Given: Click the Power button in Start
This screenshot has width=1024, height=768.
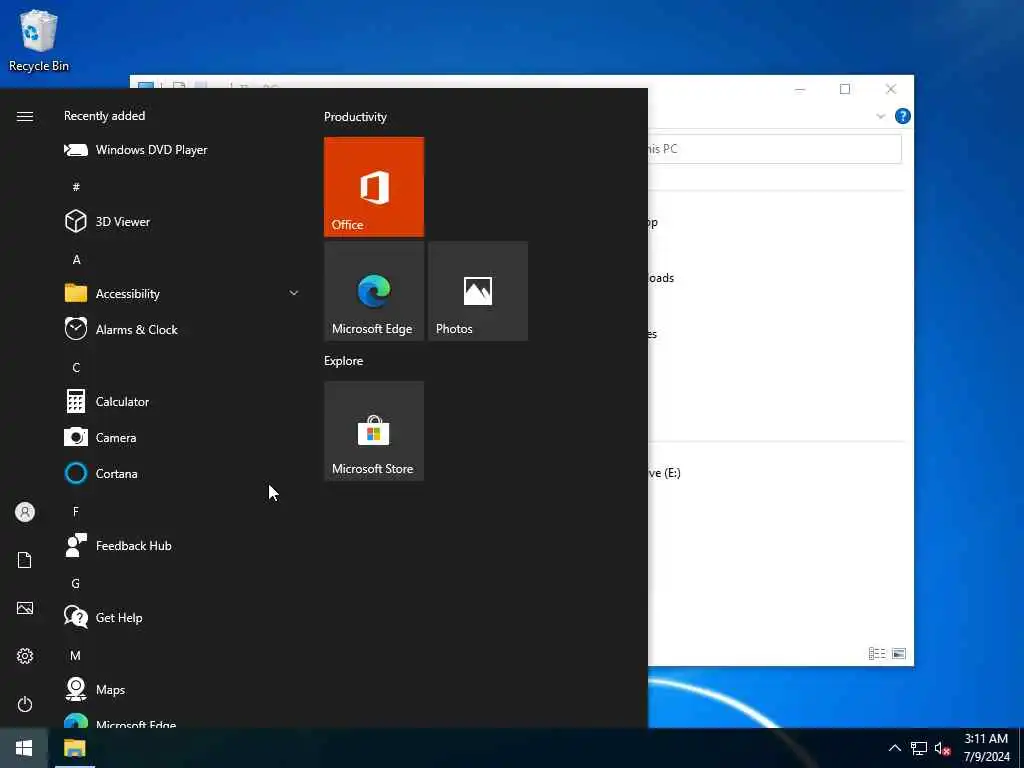Looking at the screenshot, I should (x=25, y=704).
